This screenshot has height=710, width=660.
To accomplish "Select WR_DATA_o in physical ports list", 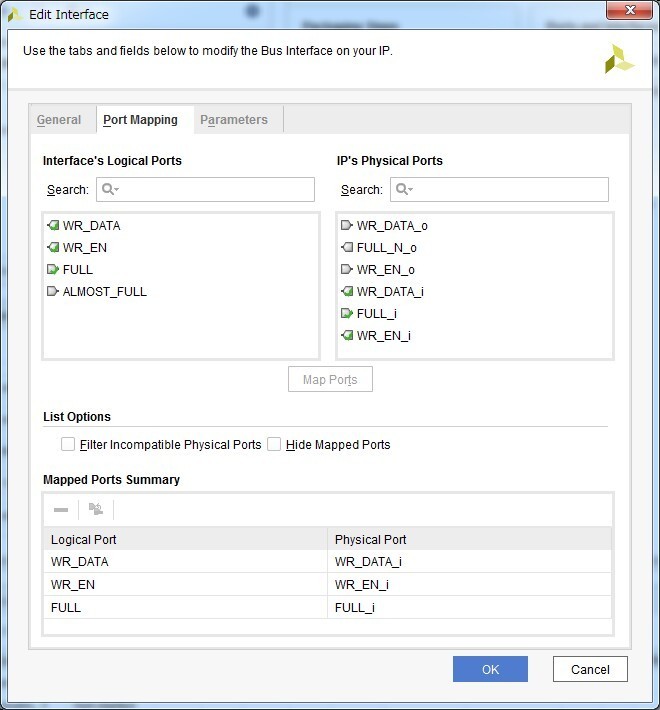I will [392, 225].
